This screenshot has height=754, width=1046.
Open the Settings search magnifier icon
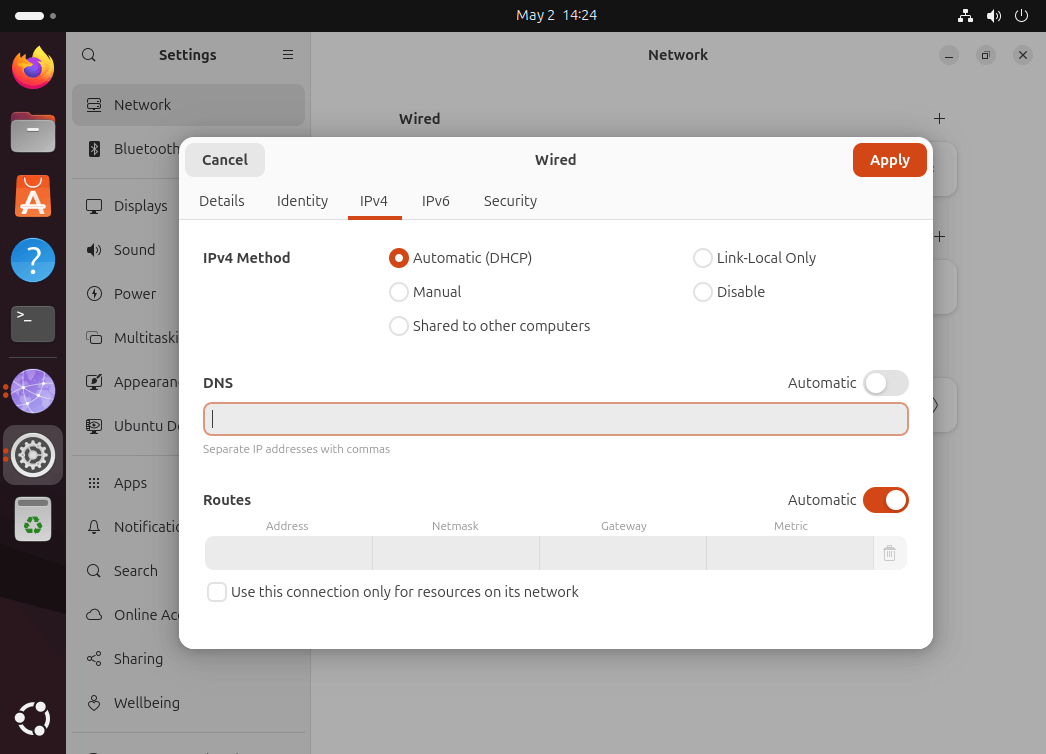pyautogui.click(x=89, y=55)
